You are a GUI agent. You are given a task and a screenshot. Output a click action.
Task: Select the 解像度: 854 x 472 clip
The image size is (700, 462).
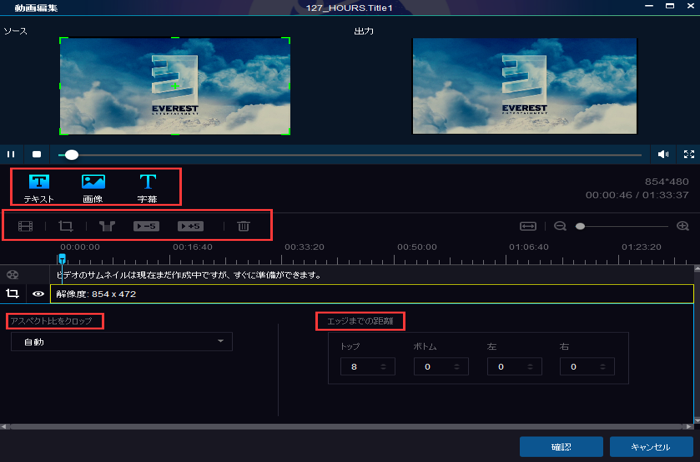pyautogui.click(x=372, y=294)
